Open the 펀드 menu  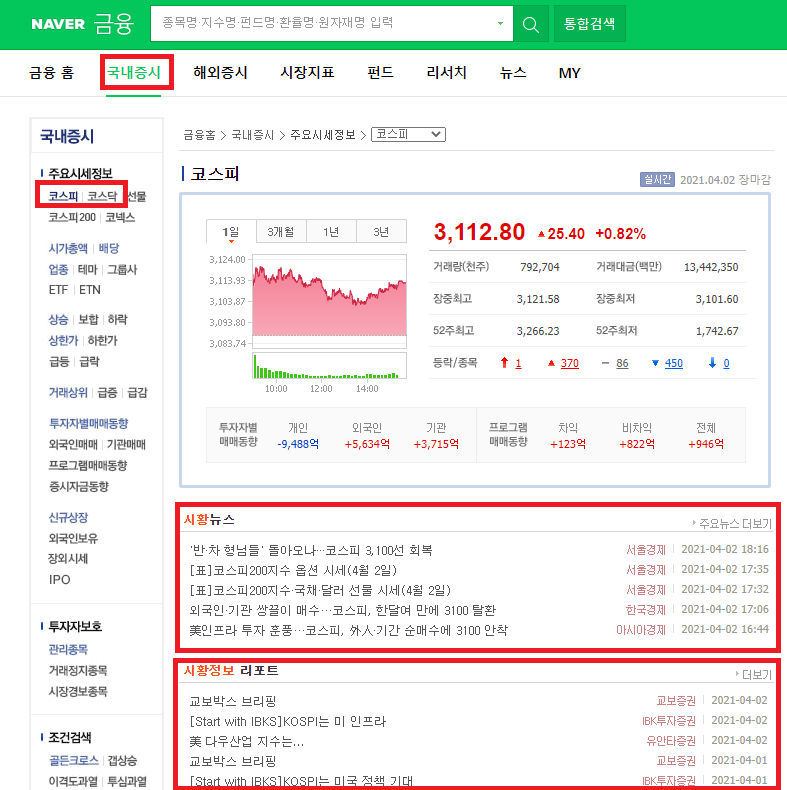tap(380, 73)
